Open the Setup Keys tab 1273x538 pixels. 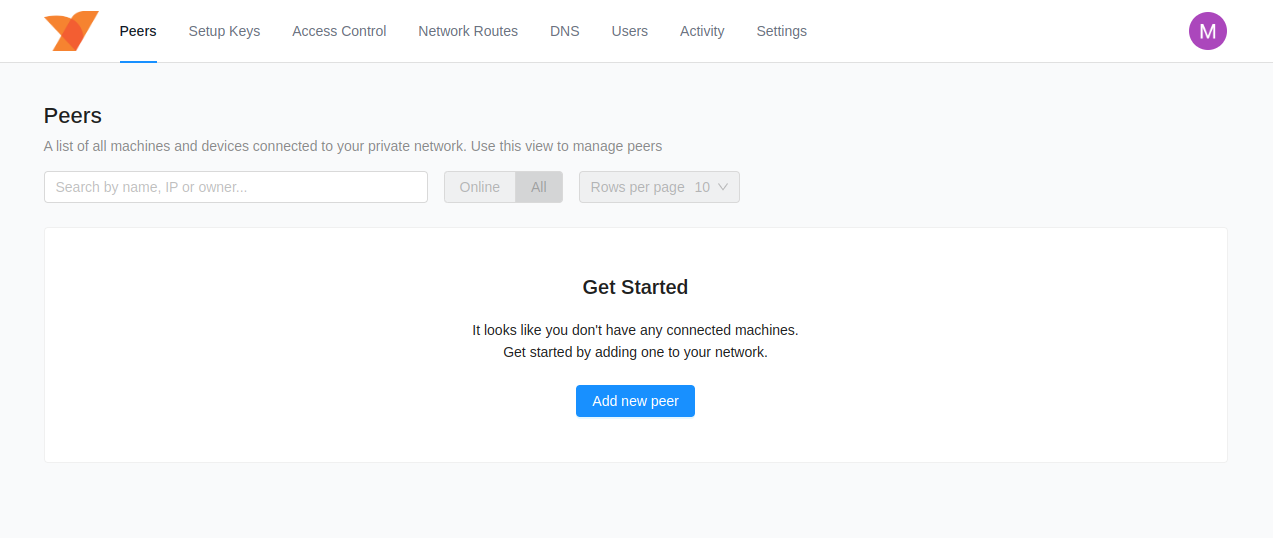(224, 31)
